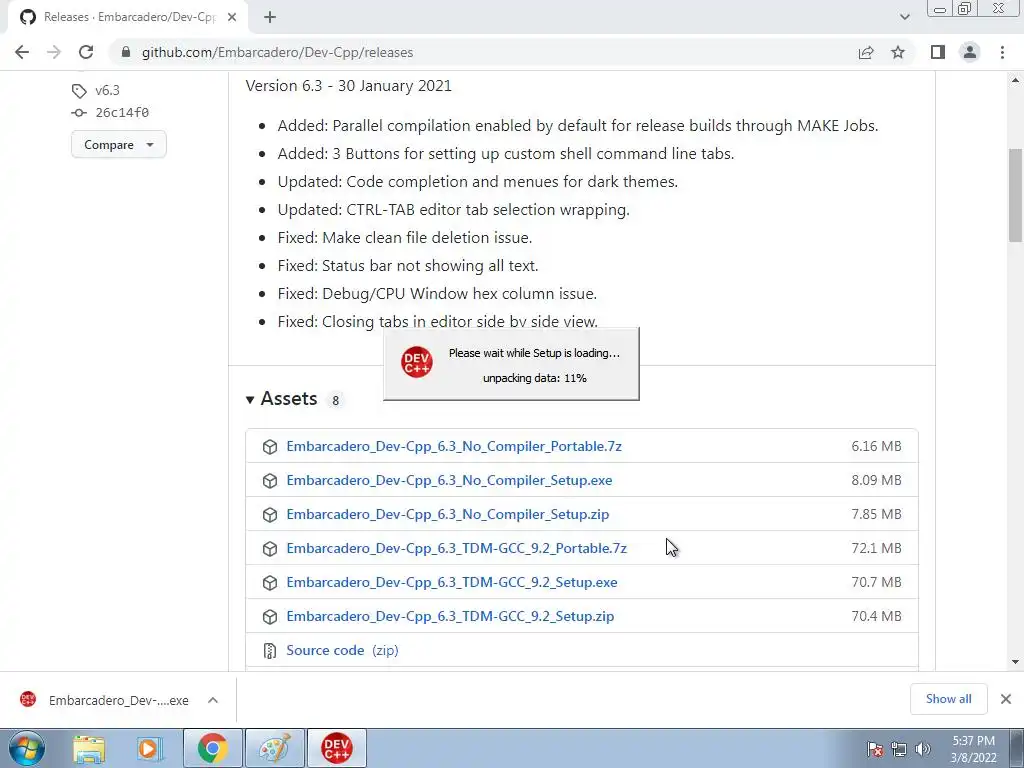Click package icon of TDM-GCC_9.2_Portable.7z
This screenshot has height=768, width=1024.
point(270,549)
